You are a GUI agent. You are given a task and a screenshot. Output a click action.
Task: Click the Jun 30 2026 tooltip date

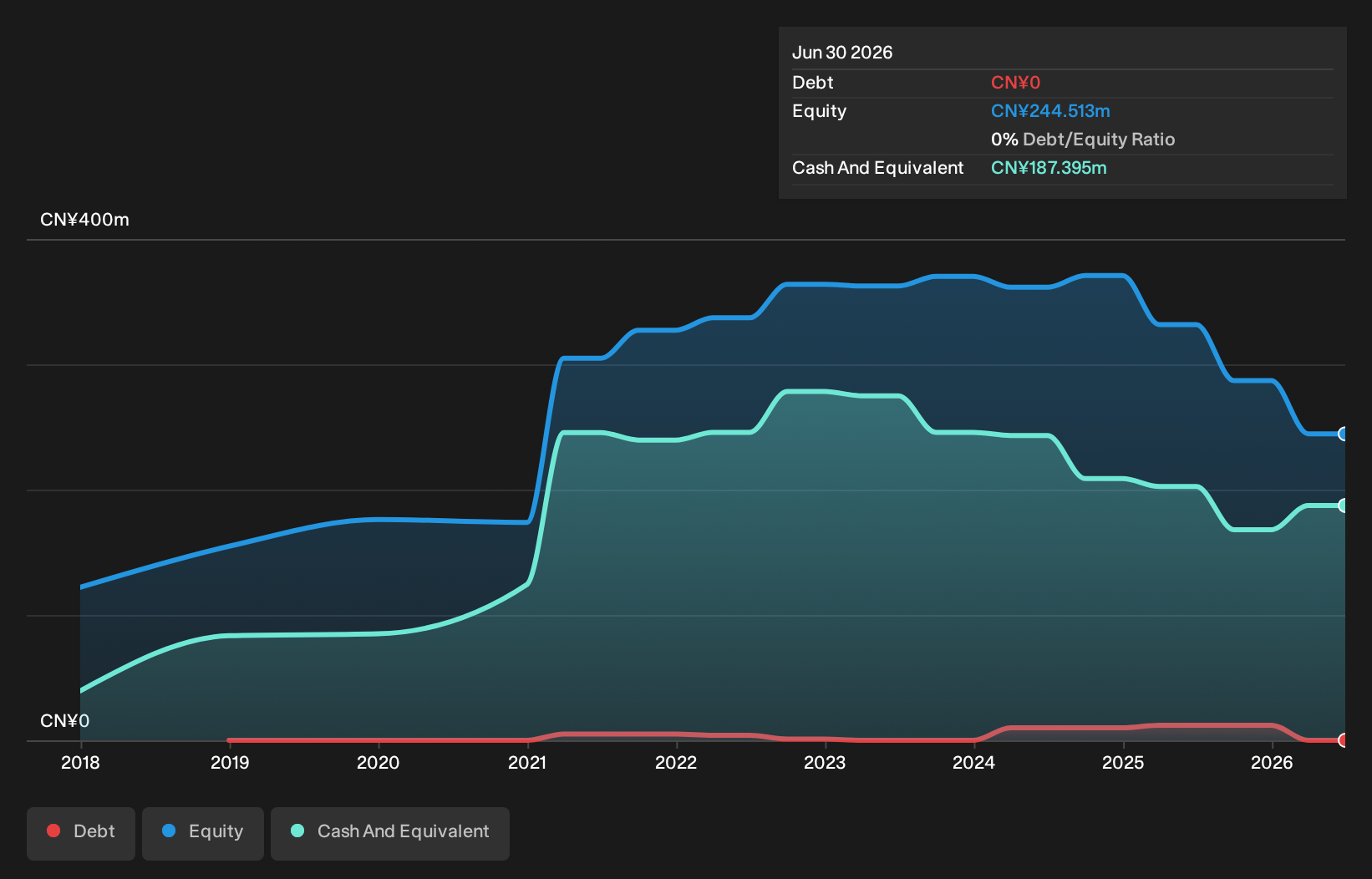click(842, 53)
